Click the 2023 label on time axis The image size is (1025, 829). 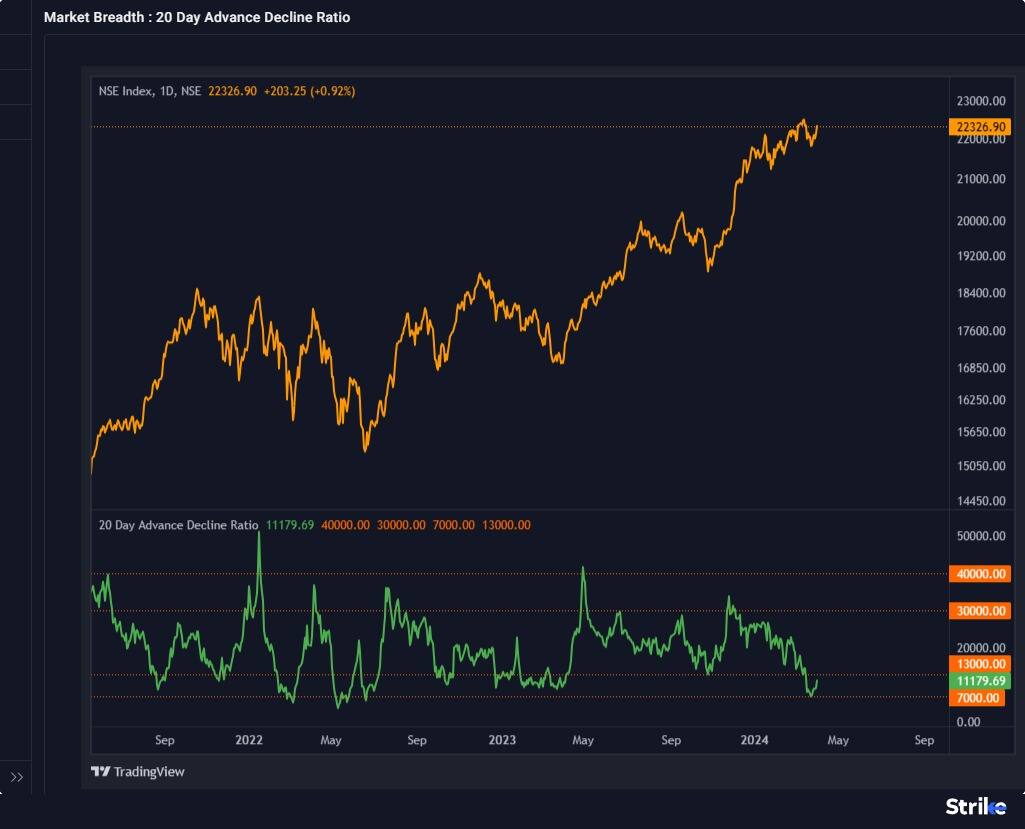[x=502, y=740]
